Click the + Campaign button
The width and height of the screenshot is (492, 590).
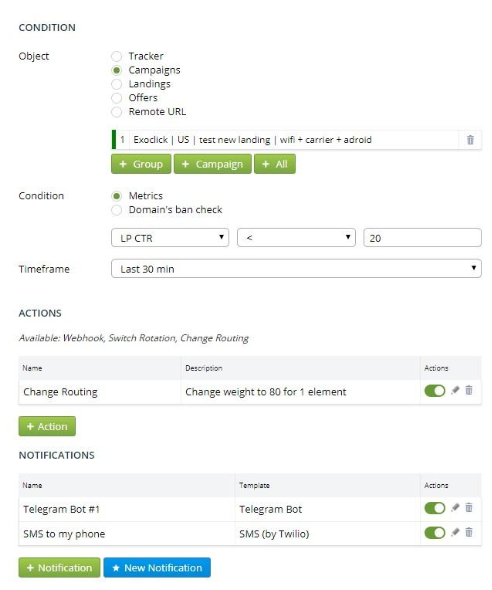pyautogui.click(x=213, y=164)
